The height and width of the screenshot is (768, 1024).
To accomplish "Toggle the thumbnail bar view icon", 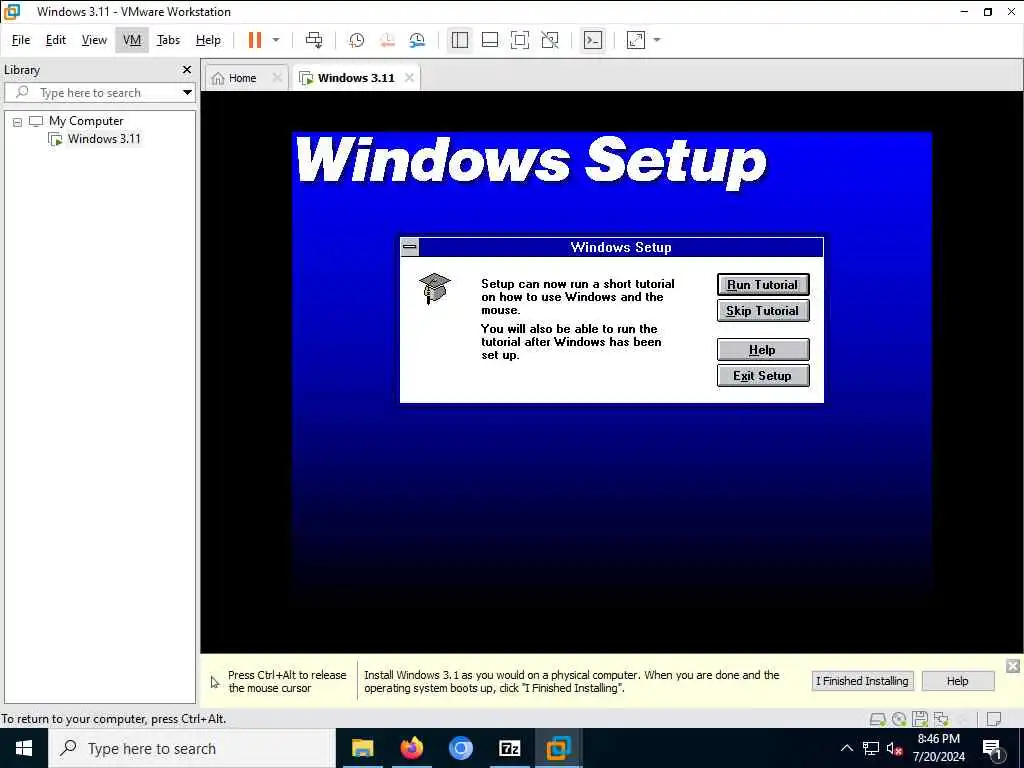I will tap(490, 40).
